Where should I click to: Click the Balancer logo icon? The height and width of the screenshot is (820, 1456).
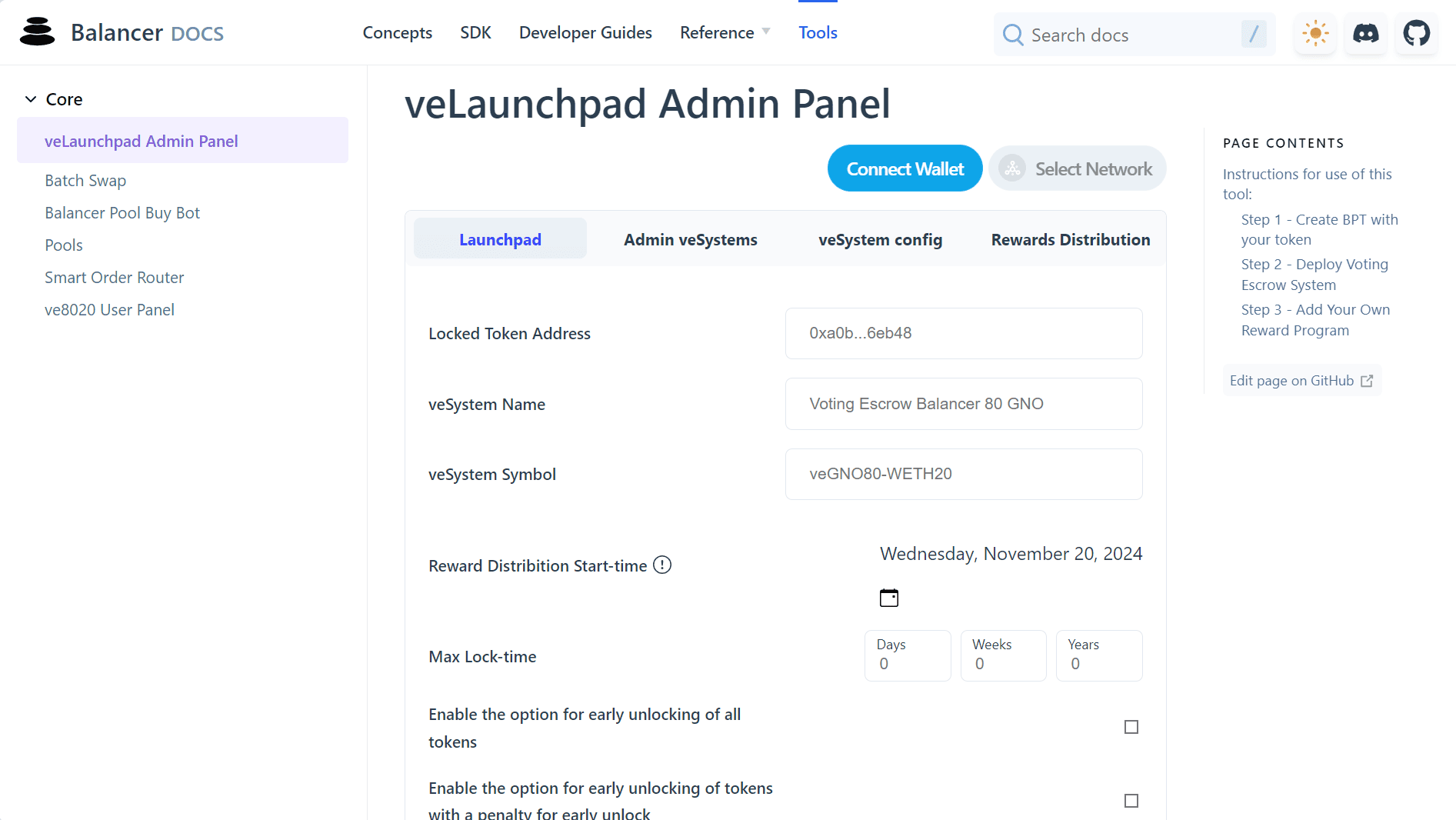(x=37, y=32)
